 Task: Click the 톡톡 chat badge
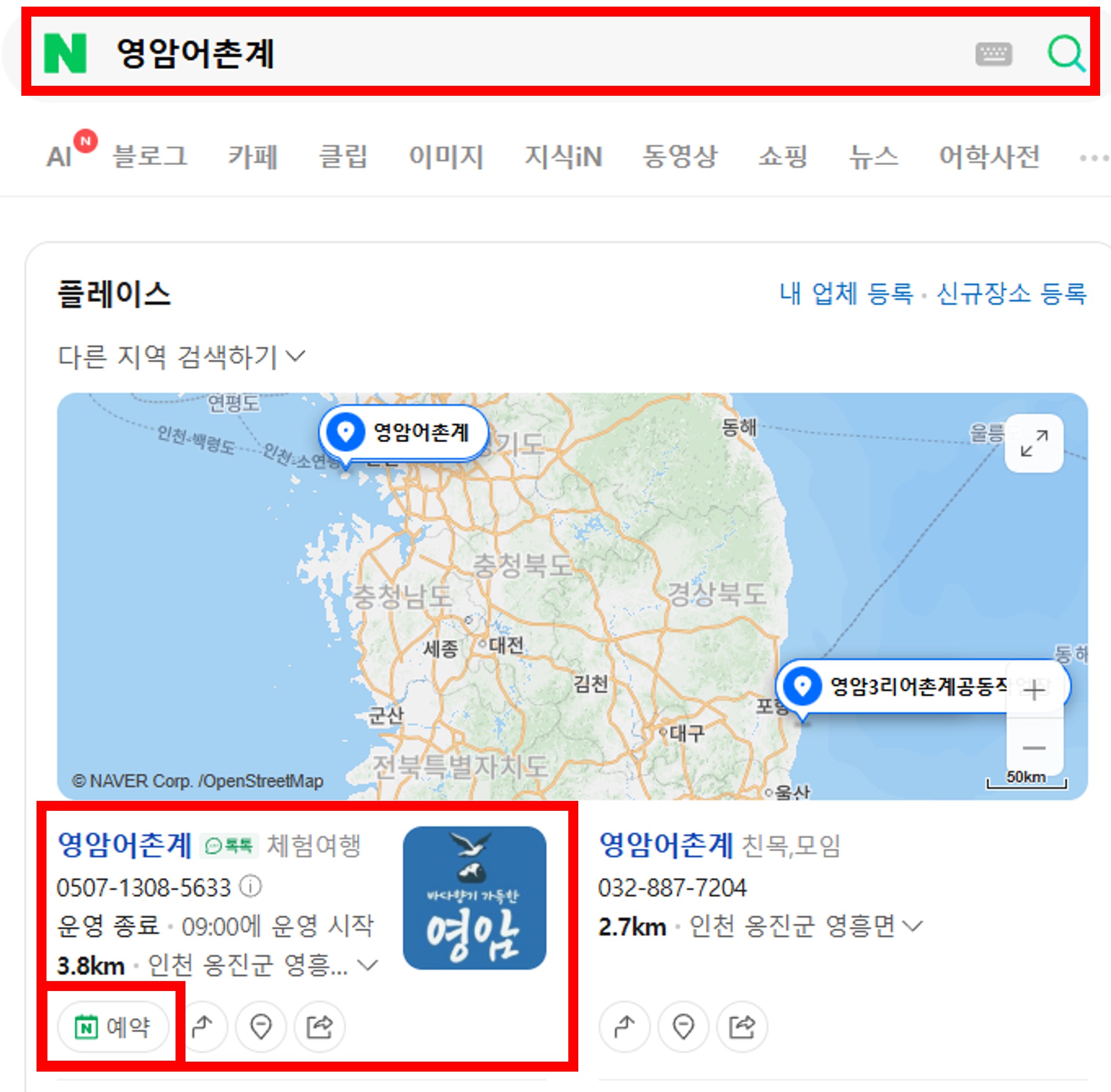pyautogui.click(x=229, y=846)
